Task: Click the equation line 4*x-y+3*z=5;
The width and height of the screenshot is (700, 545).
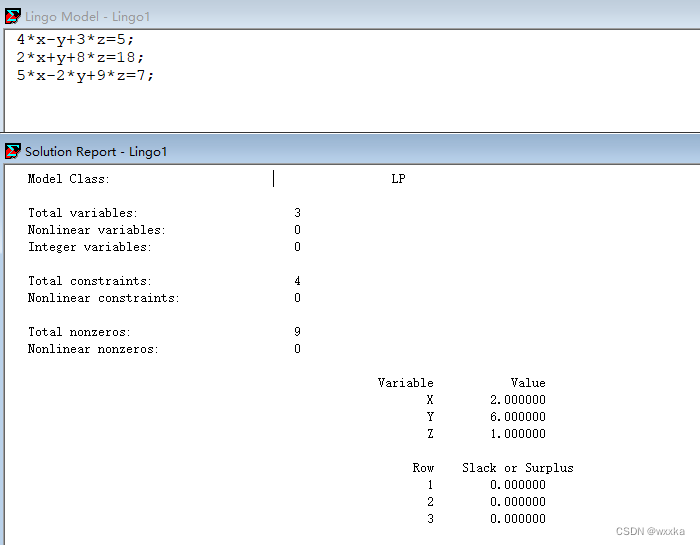Action: pyautogui.click(x=75, y=40)
